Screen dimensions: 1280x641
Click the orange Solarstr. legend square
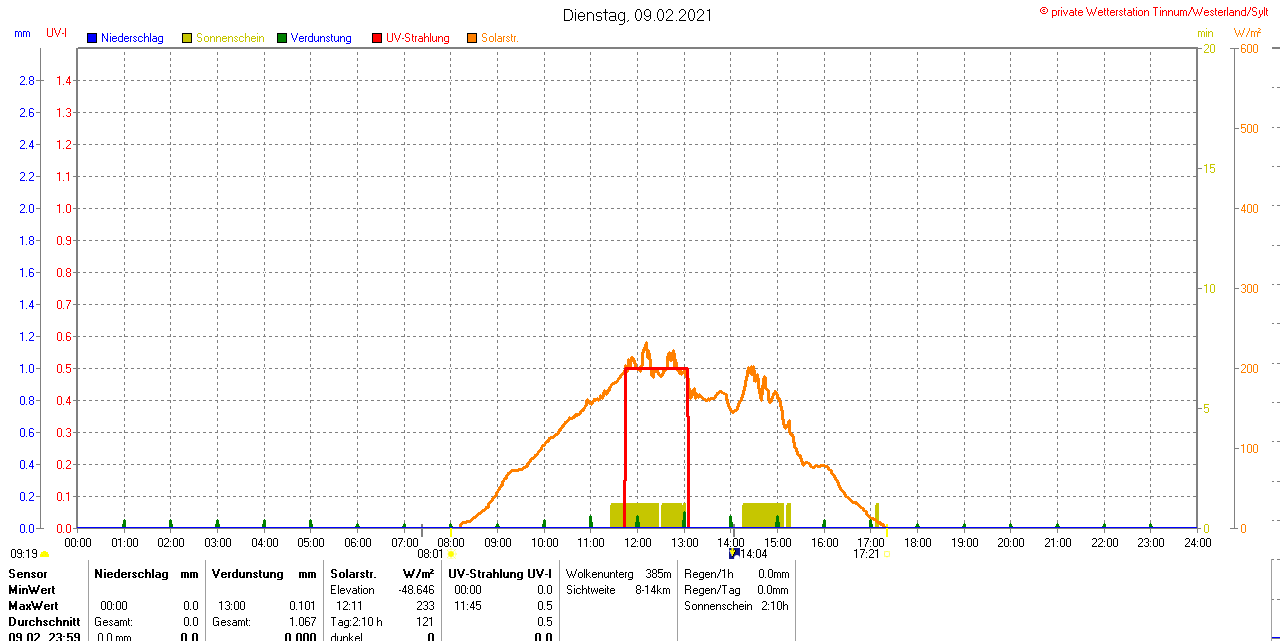click(x=472, y=38)
